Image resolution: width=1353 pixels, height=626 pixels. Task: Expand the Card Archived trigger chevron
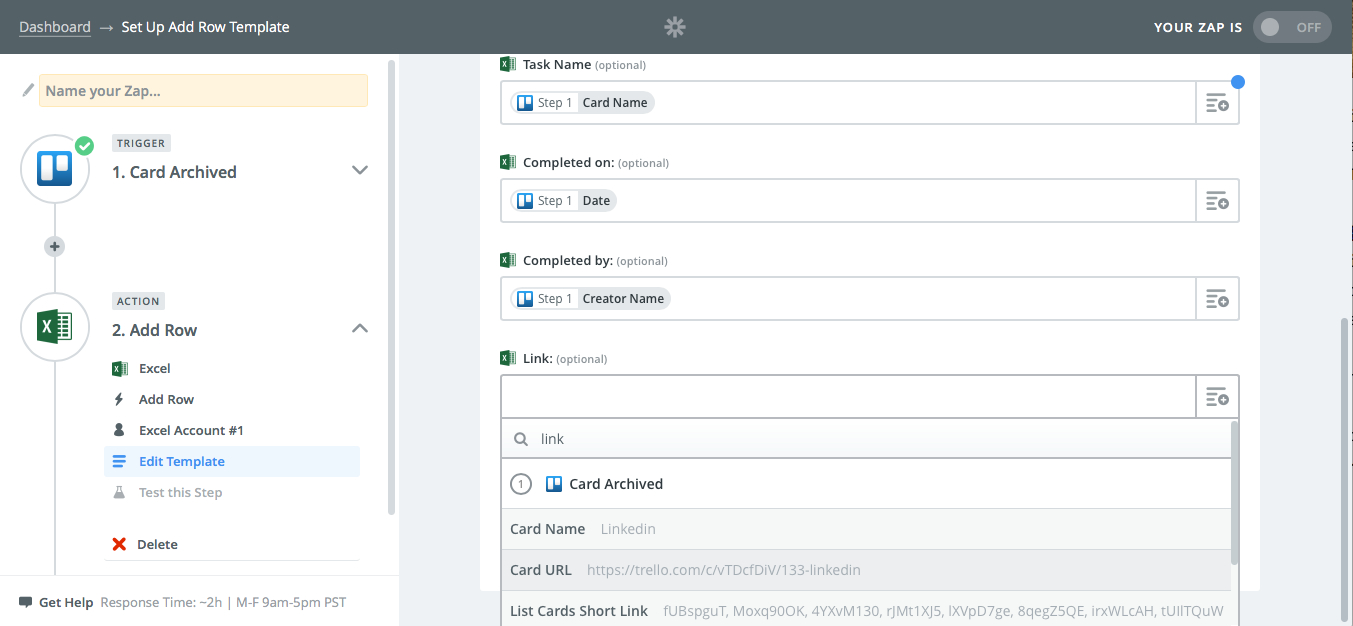point(360,171)
